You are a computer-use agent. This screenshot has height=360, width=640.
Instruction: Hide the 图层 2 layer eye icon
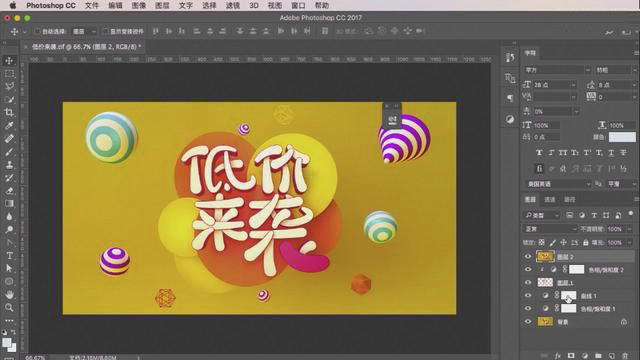point(528,257)
